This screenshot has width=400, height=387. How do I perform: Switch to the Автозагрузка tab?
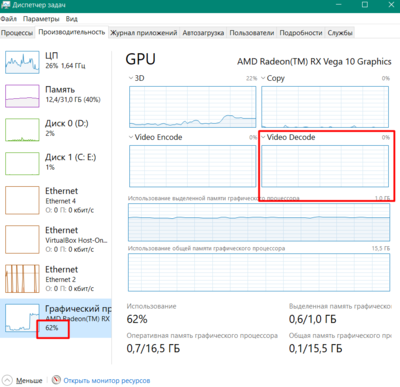(x=203, y=33)
